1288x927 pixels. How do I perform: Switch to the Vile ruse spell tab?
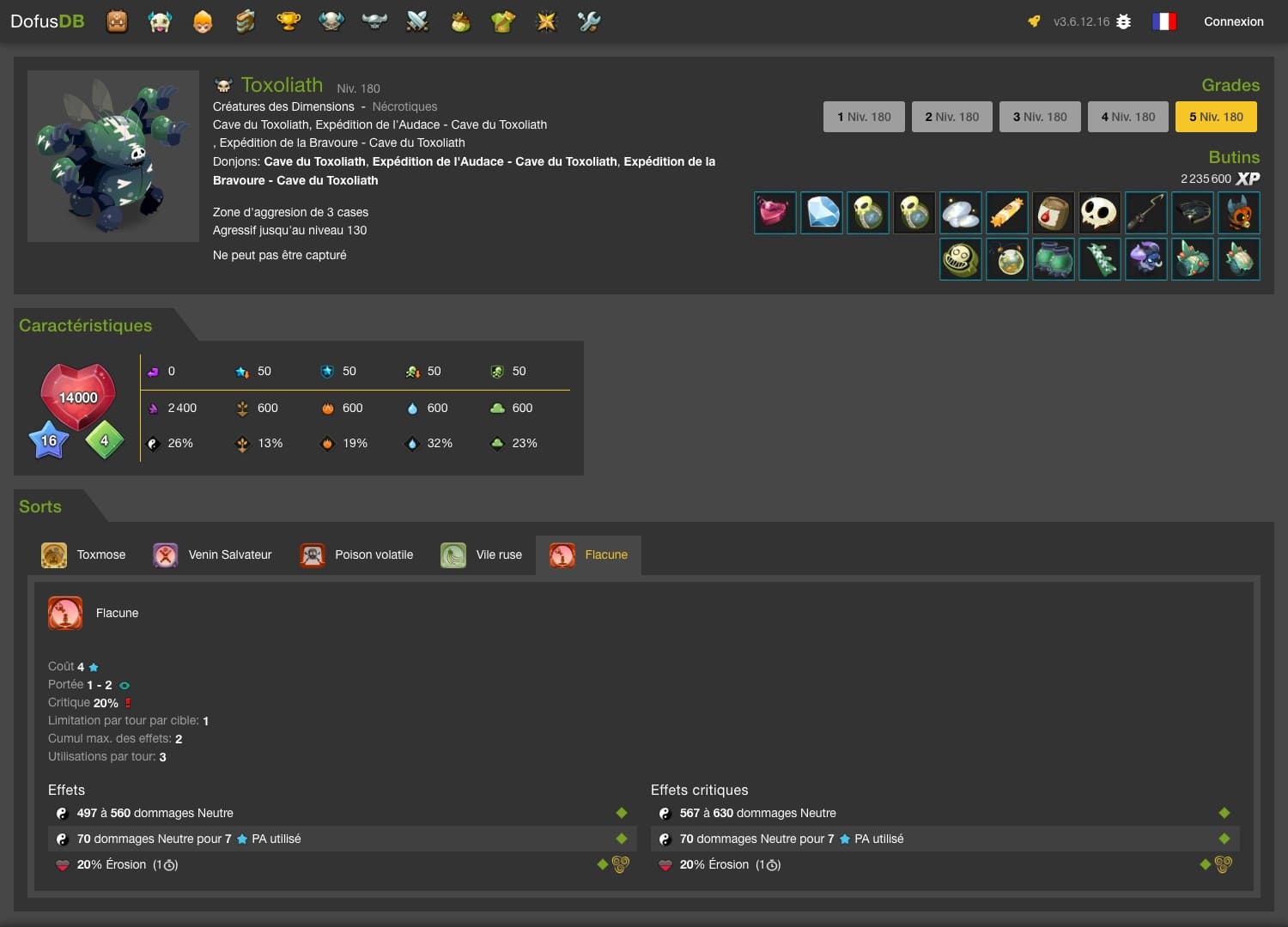(x=482, y=555)
